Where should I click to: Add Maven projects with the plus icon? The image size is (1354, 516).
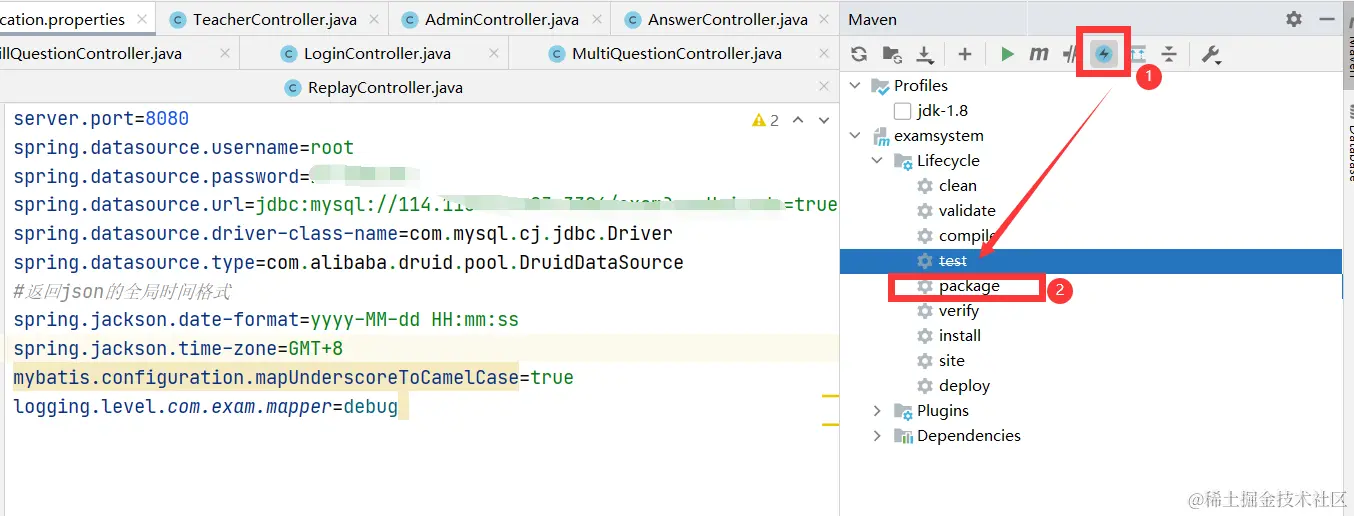point(964,54)
